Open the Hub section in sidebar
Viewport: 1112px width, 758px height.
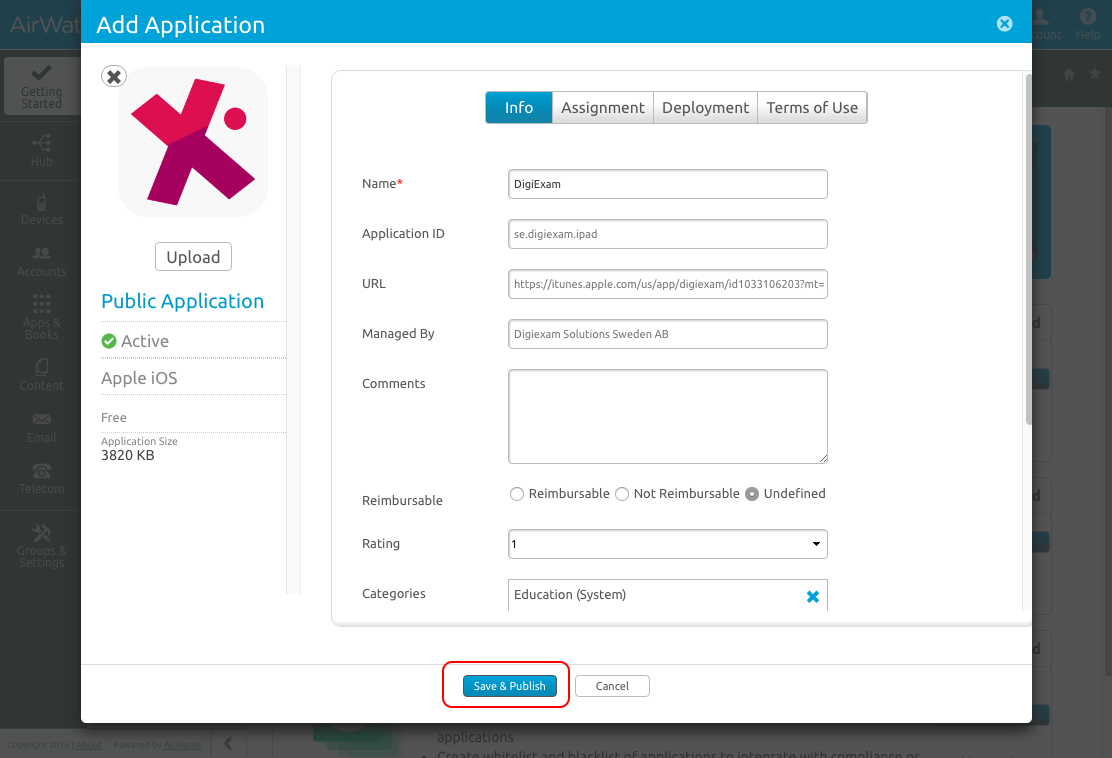click(41, 150)
